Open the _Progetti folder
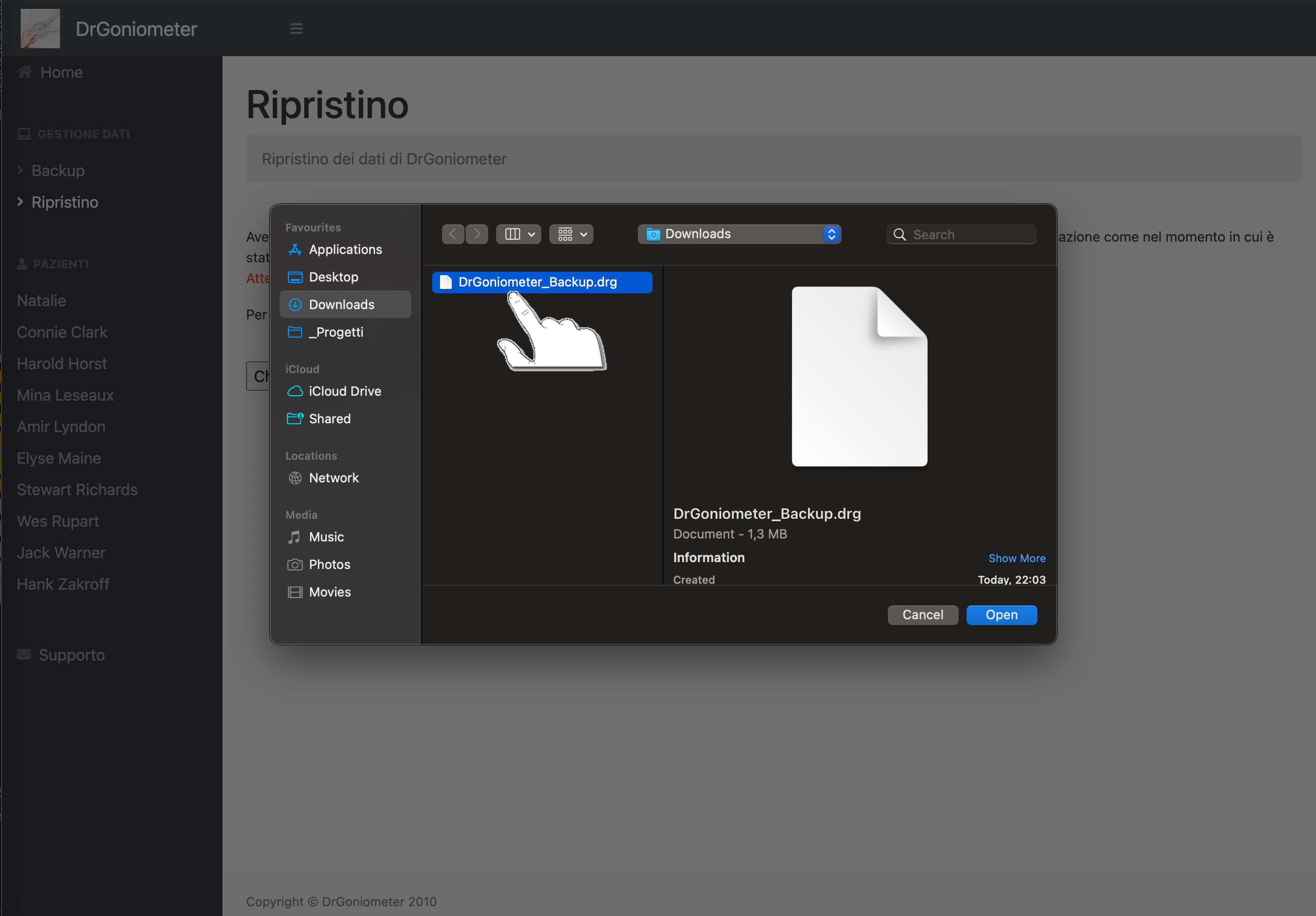1316x916 pixels. tap(345, 332)
